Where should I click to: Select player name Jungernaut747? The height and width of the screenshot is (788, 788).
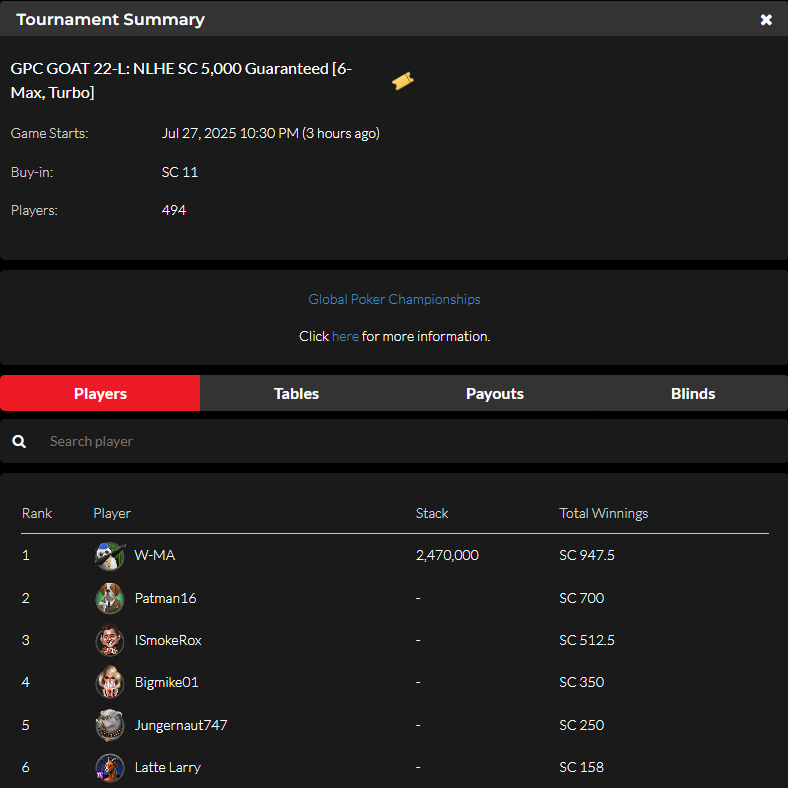tap(181, 725)
